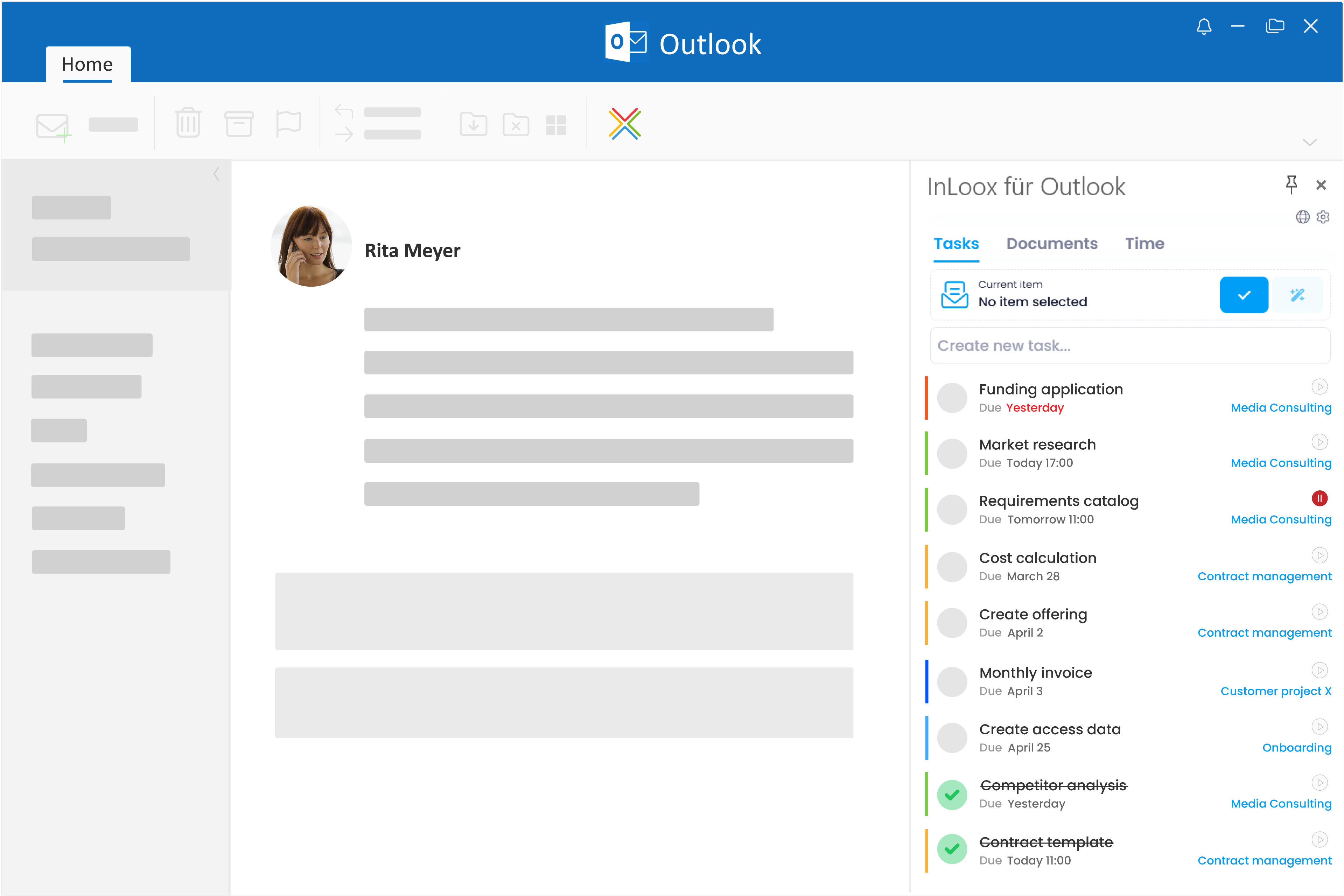Collapse the left folder pane
The image size is (1344, 896).
click(x=216, y=174)
